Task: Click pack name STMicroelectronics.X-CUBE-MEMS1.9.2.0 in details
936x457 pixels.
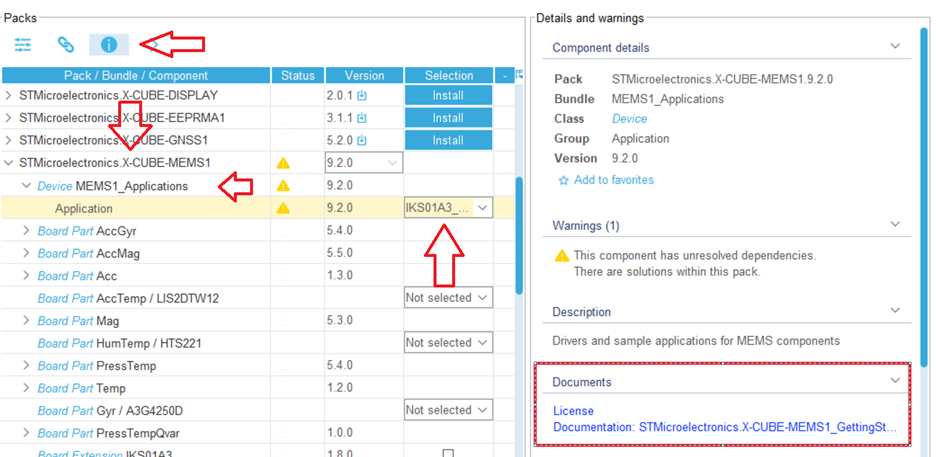Action: click(722, 79)
